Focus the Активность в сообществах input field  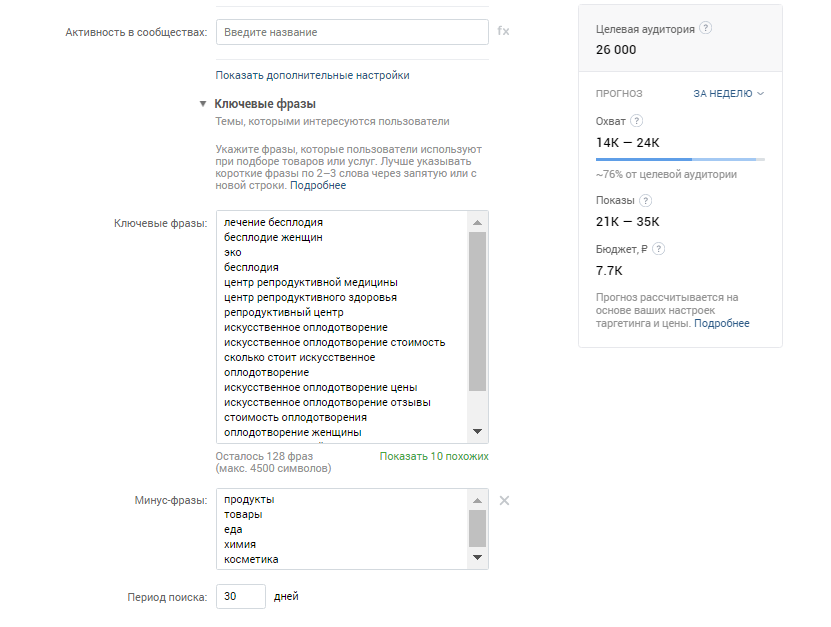click(352, 32)
